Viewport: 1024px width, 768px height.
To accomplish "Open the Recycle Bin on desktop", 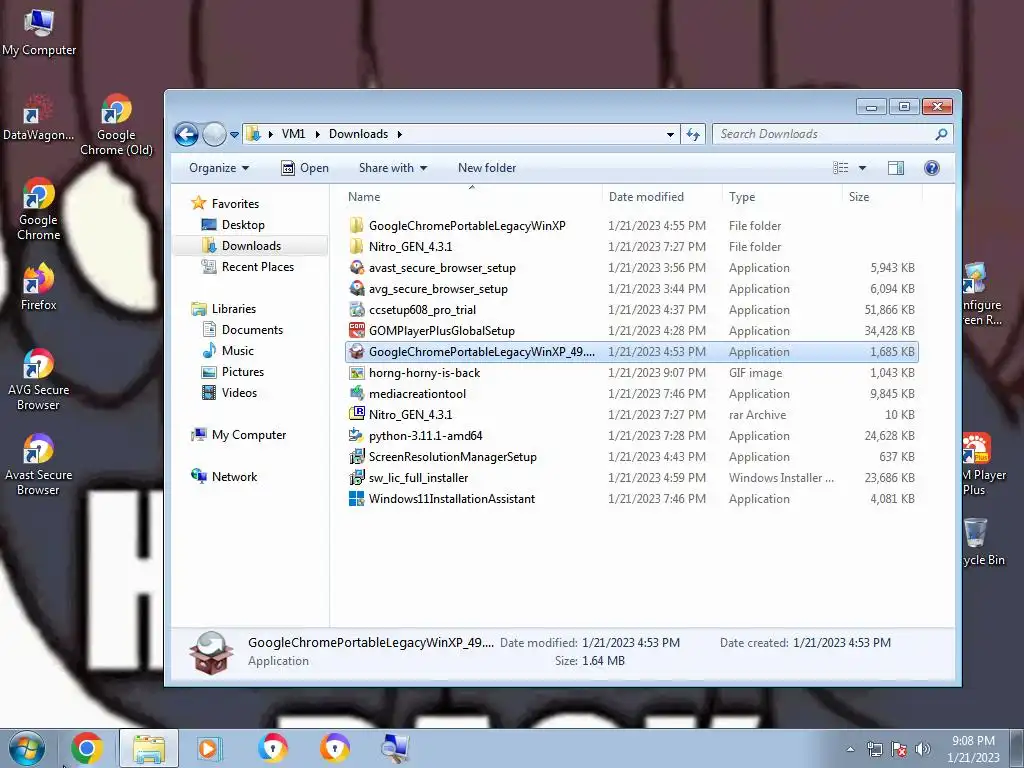I will click(x=982, y=542).
